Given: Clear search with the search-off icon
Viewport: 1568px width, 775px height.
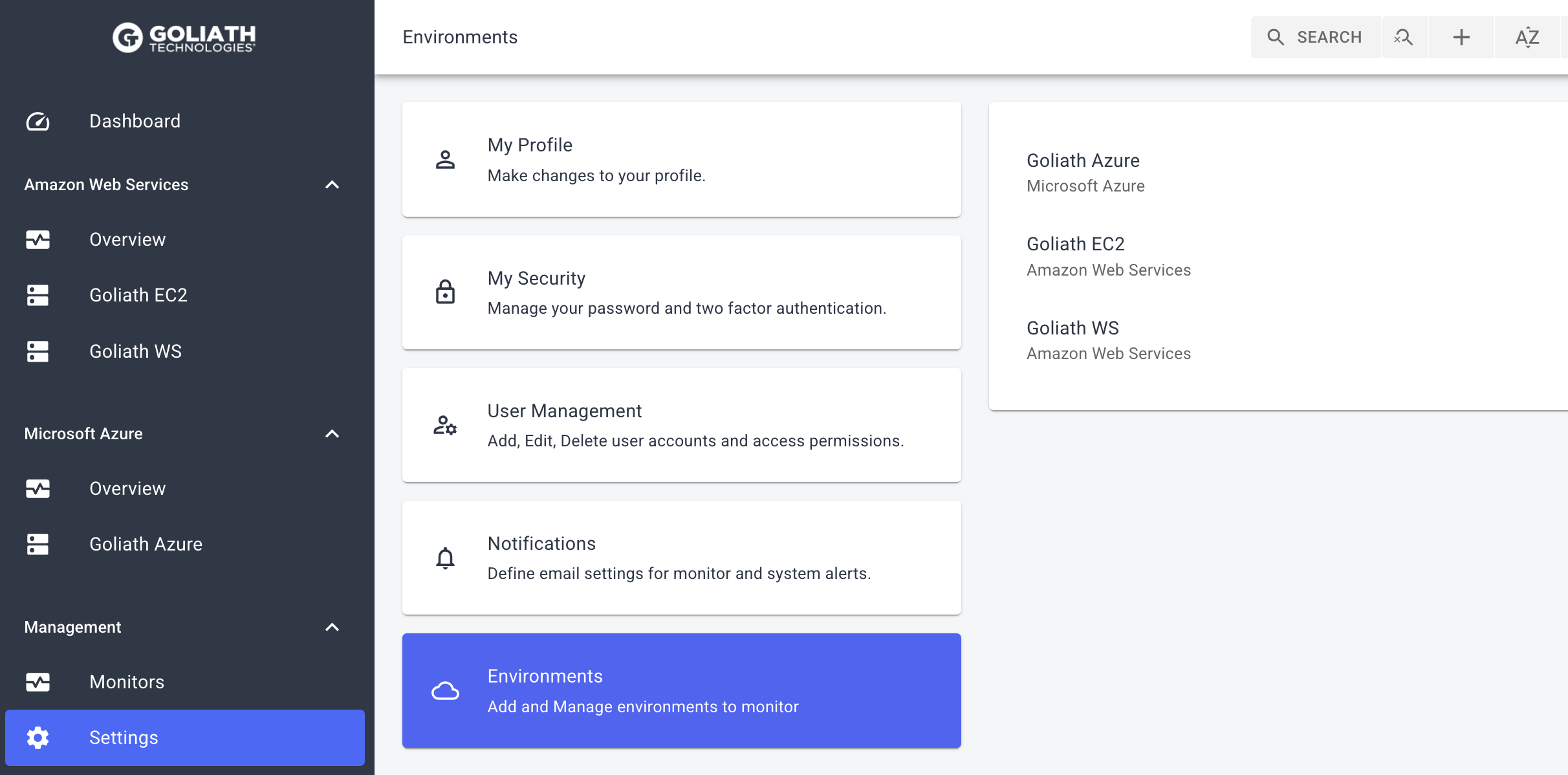Looking at the screenshot, I should pos(1403,37).
